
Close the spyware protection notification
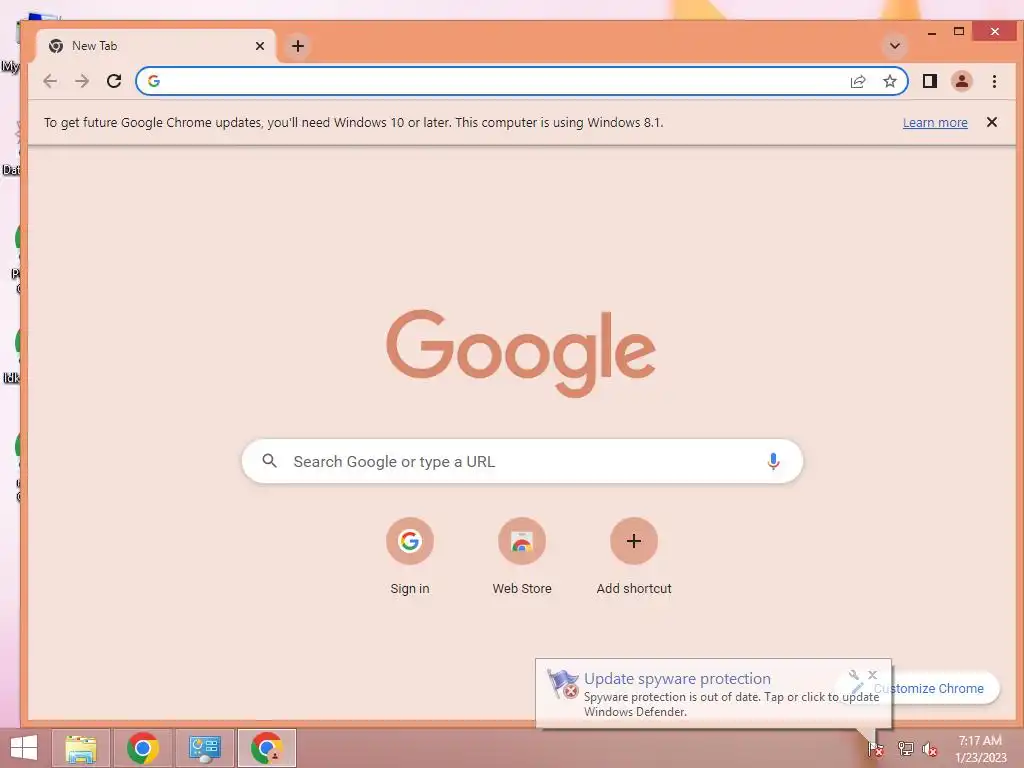click(x=872, y=675)
